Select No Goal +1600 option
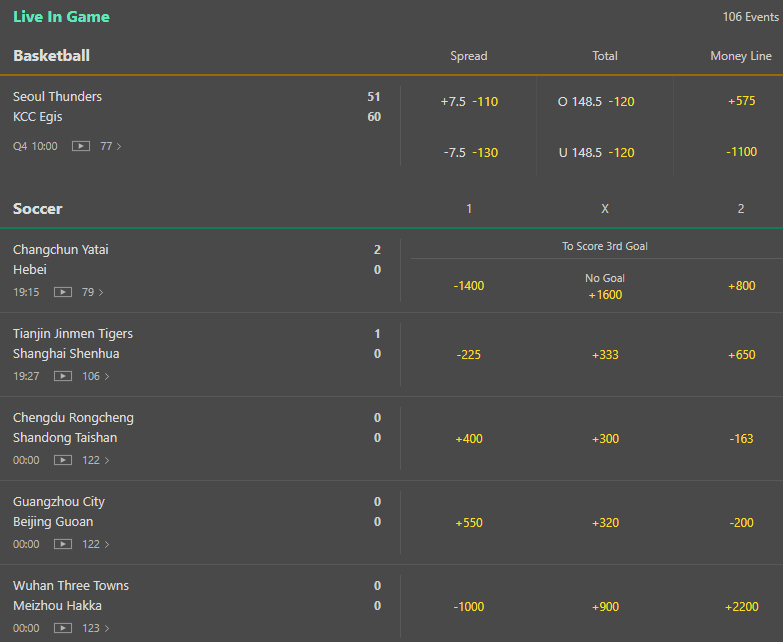783x642 pixels. tap(605, 287)
